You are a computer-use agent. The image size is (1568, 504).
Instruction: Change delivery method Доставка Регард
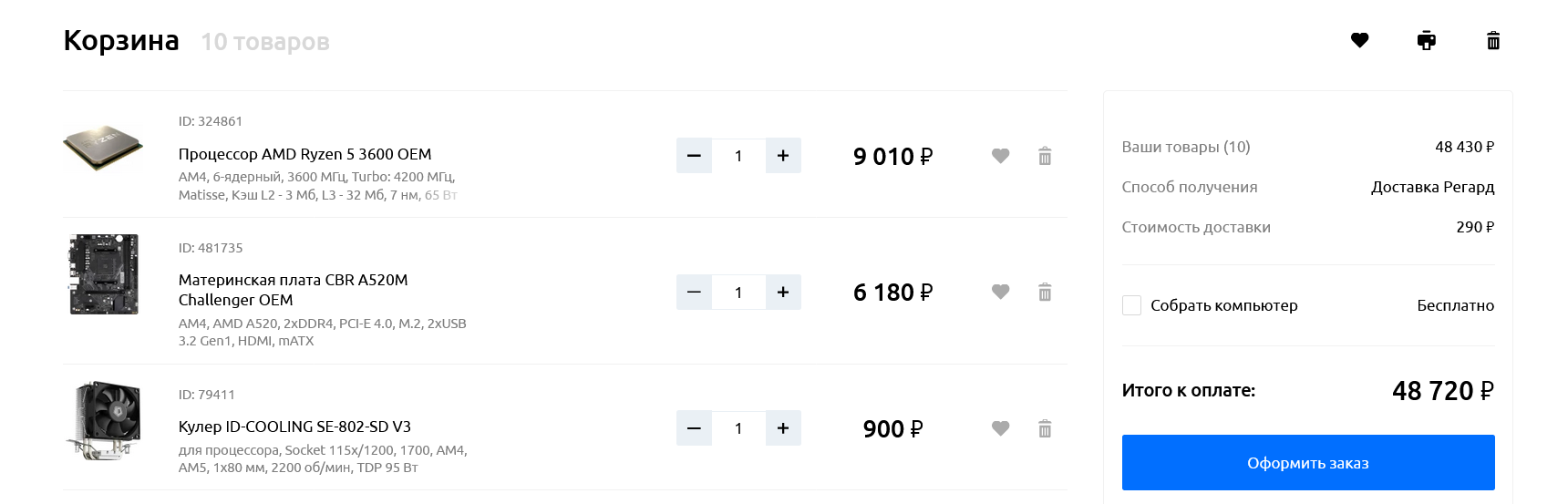pos(1432,187)
